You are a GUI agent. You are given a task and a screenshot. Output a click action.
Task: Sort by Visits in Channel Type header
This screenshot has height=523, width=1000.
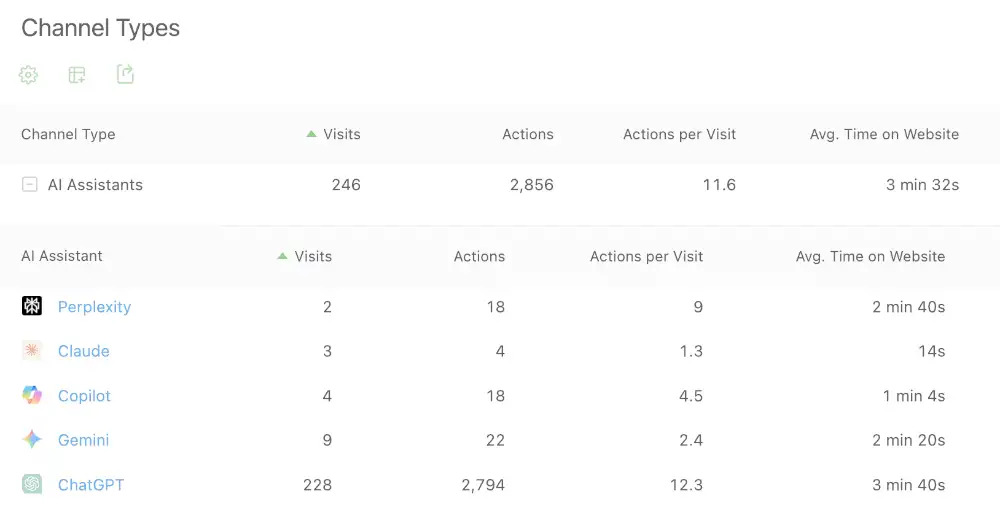pyautogui.click(x=334, y=134)
